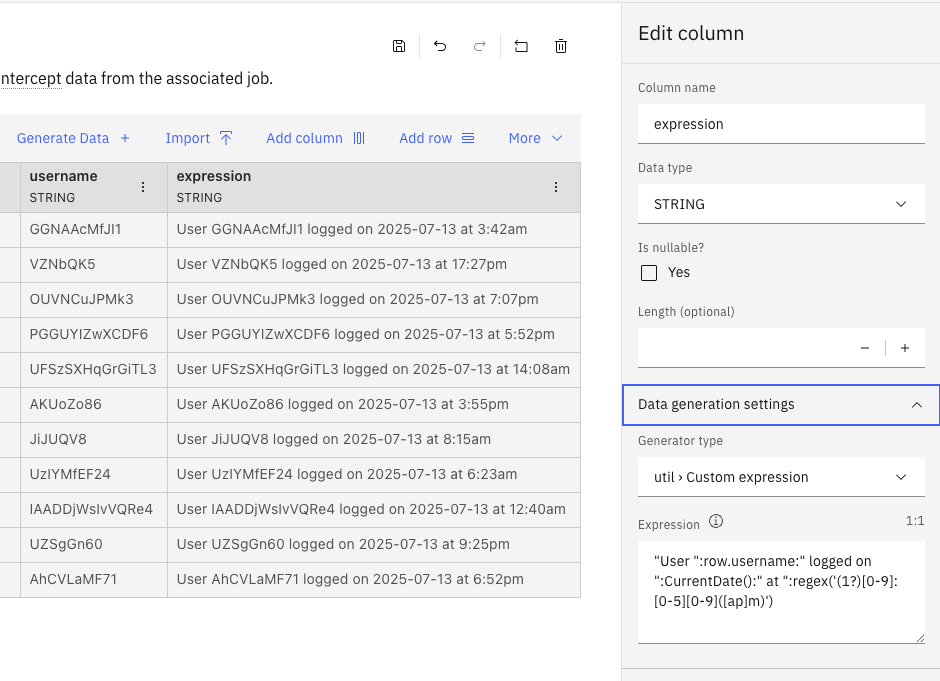Viewport: 940px width, 681px height.
Task: Click the undo arrow icon
Action: coord(440,46)
